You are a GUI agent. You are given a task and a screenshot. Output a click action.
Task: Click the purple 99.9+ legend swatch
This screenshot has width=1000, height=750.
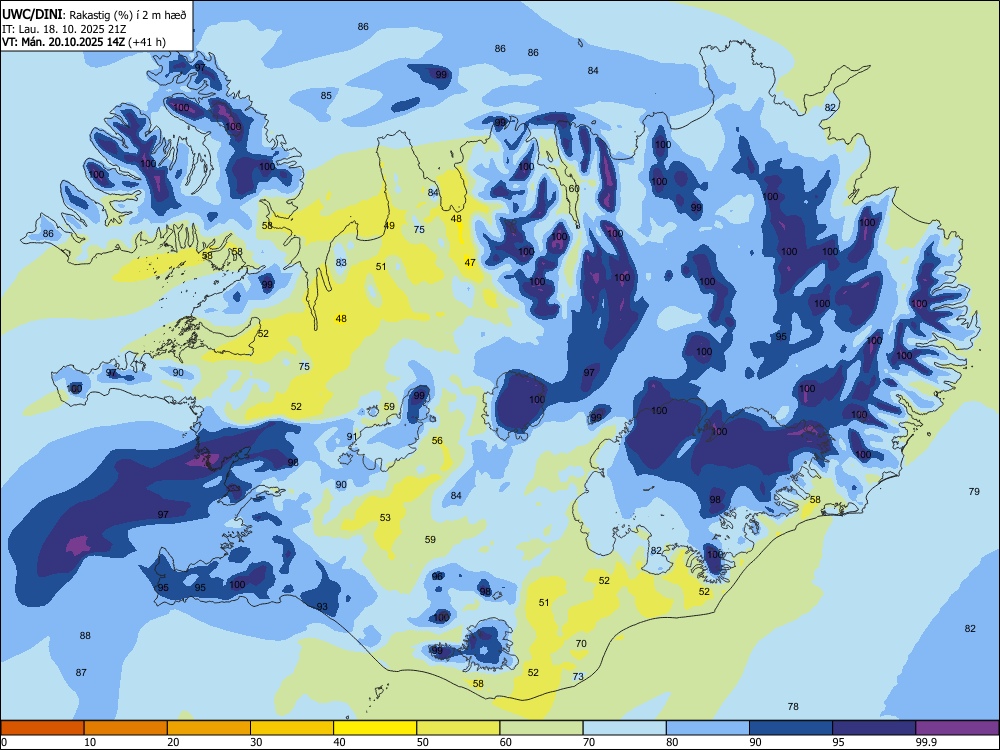click(957, 728)
